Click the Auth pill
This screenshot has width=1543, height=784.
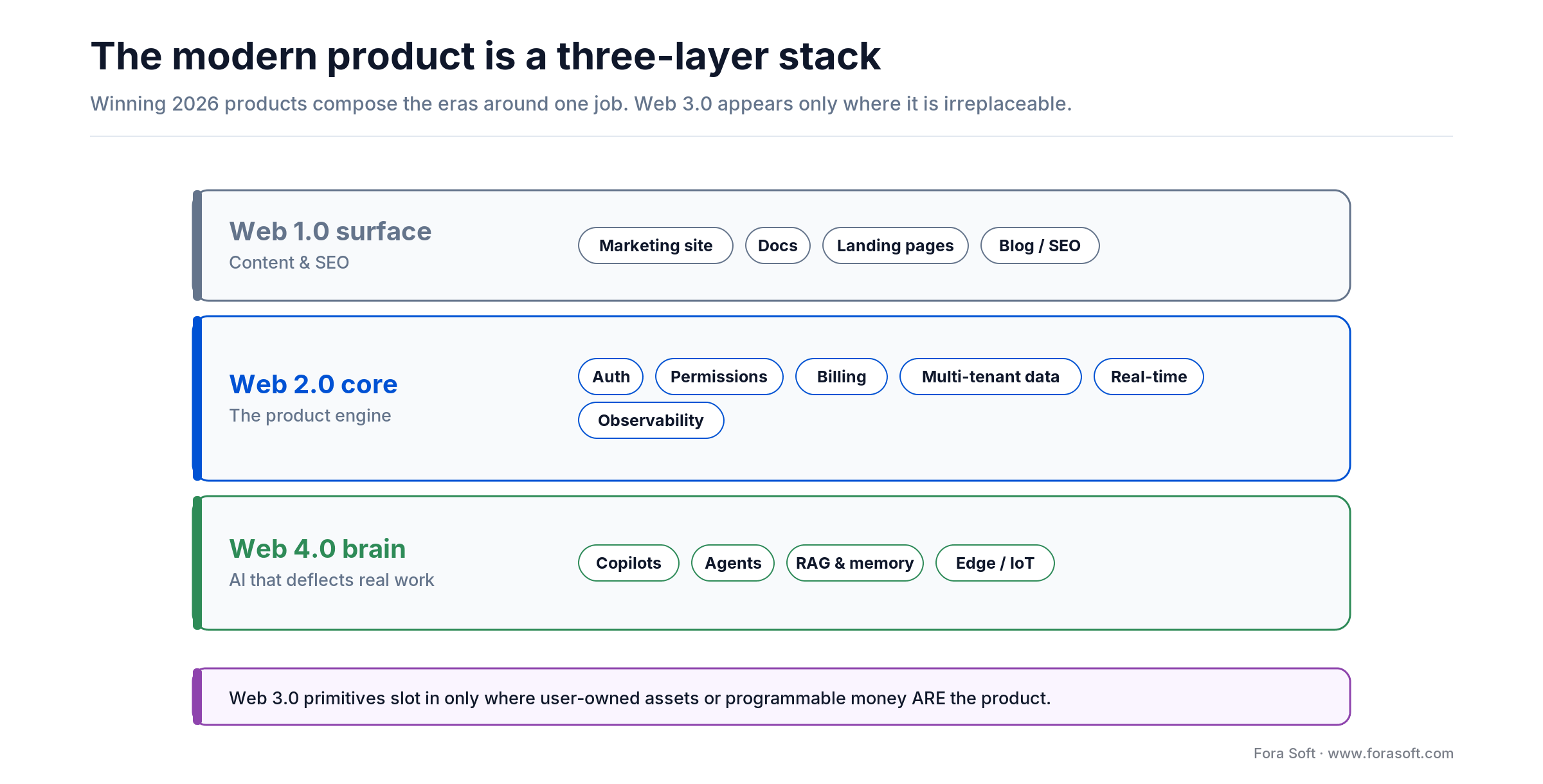[610, 377]
